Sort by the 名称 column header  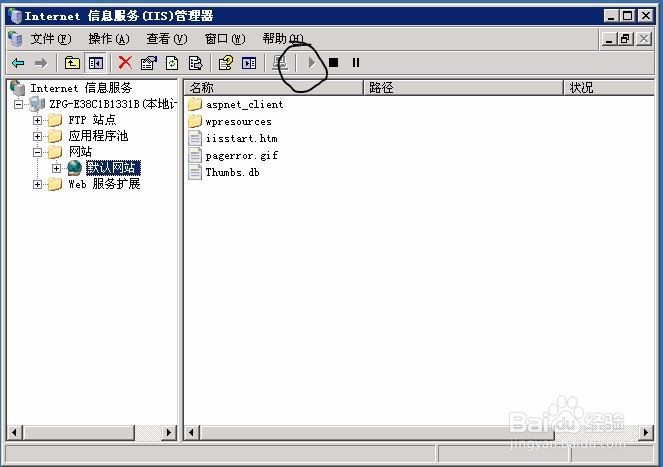(x=274, y=88)
